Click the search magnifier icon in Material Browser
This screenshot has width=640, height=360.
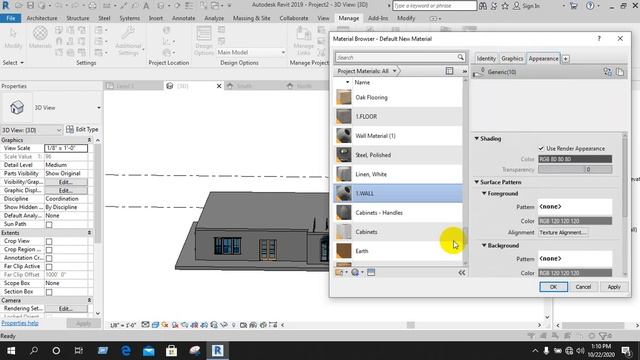coord(460,57)
